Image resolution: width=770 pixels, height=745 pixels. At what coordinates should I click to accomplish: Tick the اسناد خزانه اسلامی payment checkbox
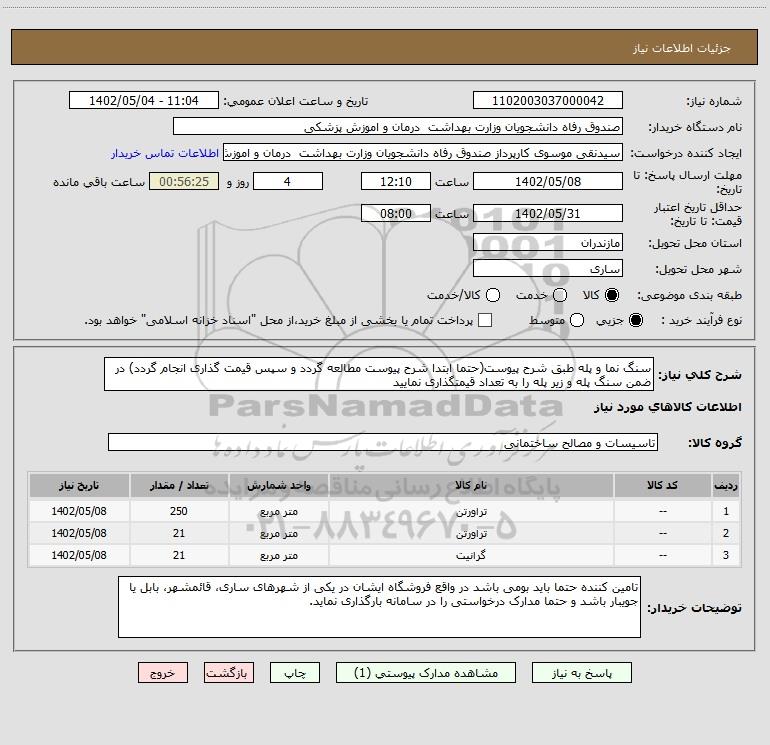click(x=485, y=320)
